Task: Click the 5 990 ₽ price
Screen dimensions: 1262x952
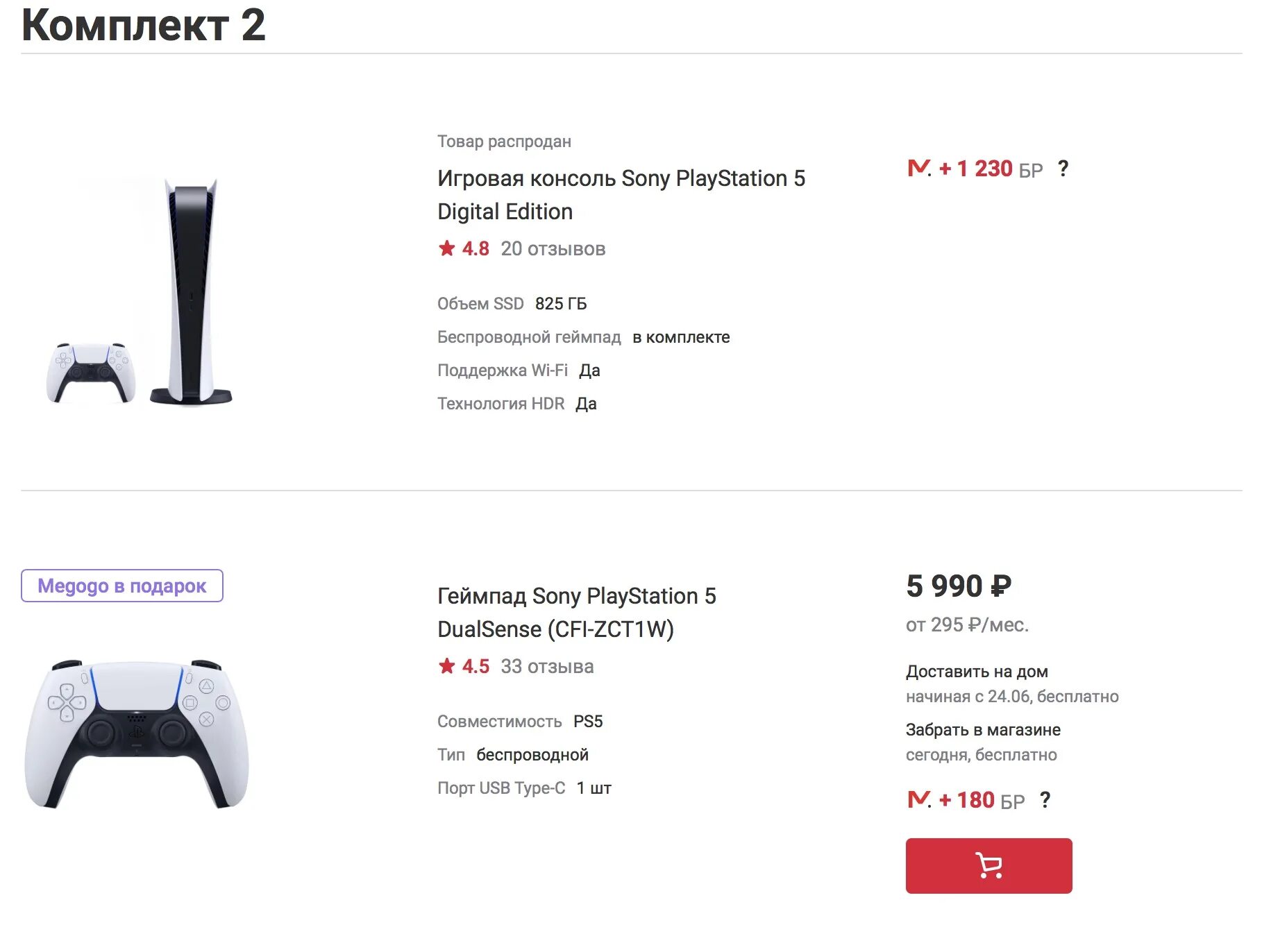Action: pos(958,586)
